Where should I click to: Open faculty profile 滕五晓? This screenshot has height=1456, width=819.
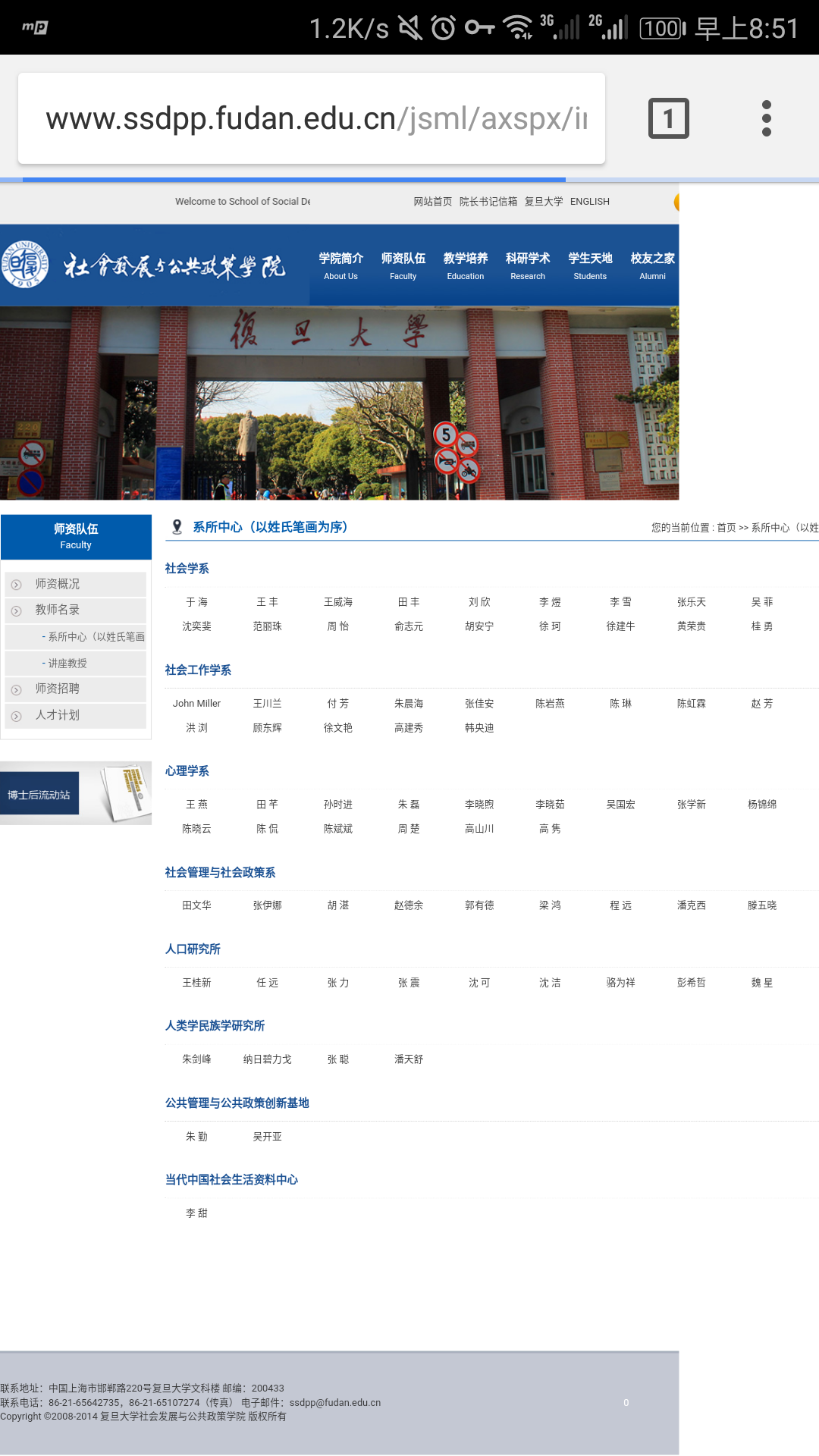762,905
